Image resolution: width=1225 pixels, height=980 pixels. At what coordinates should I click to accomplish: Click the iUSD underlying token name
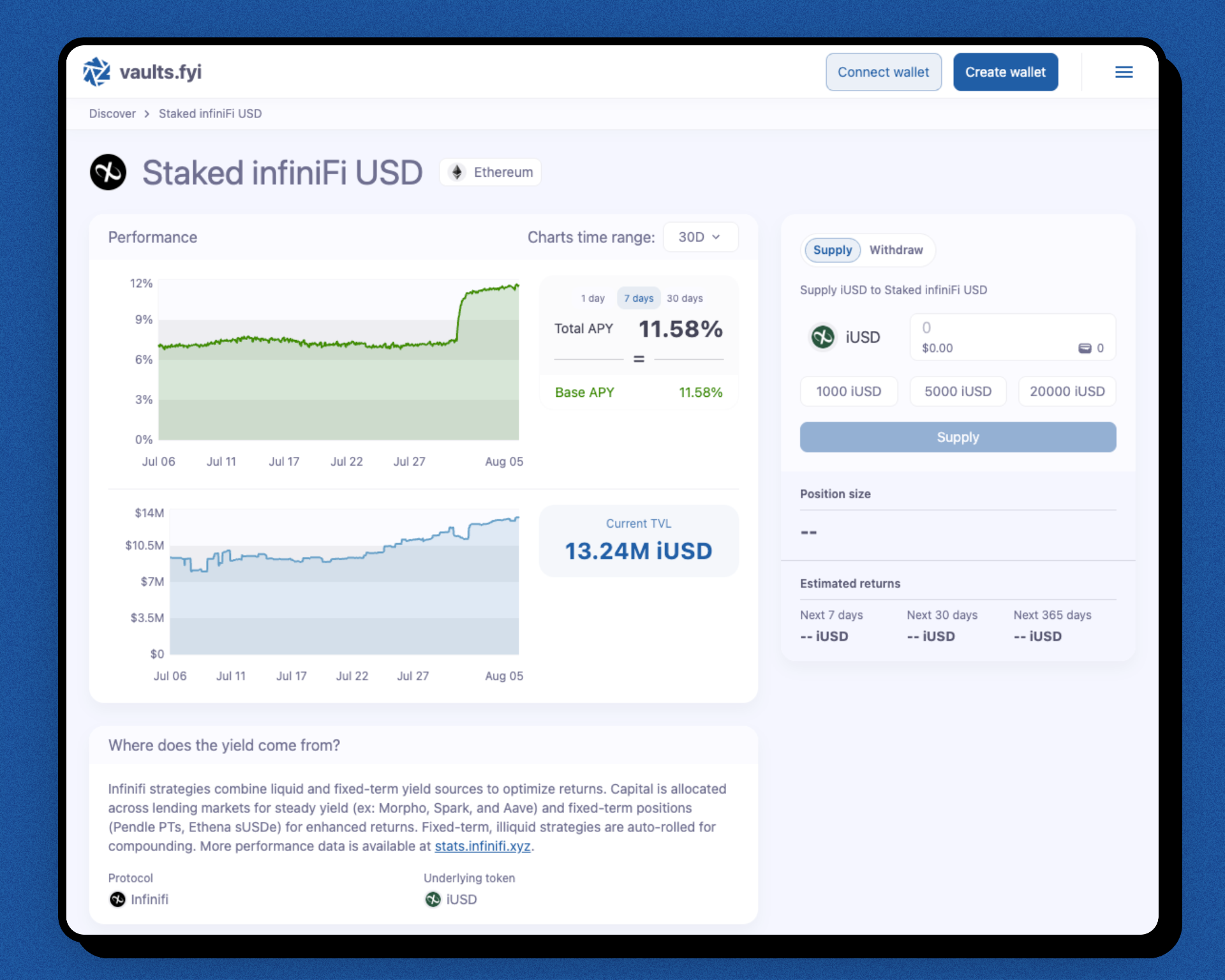(x=461, y=899)
